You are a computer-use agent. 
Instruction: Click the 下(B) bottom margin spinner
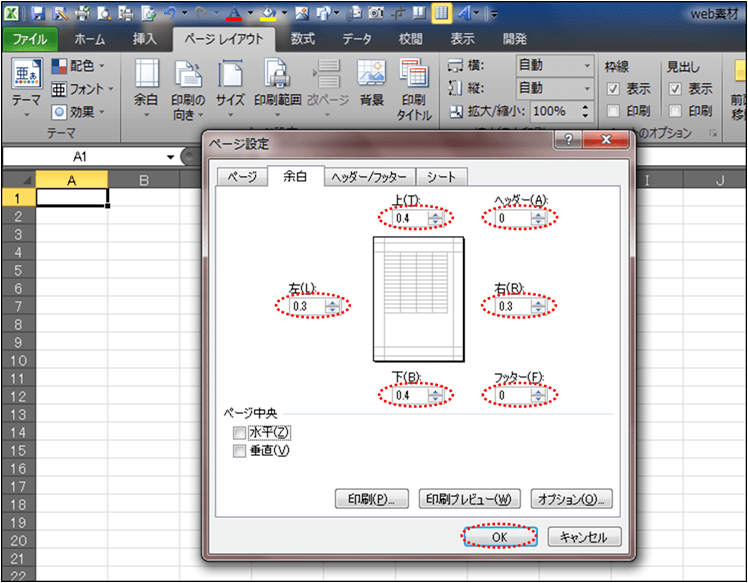[435, 396]
